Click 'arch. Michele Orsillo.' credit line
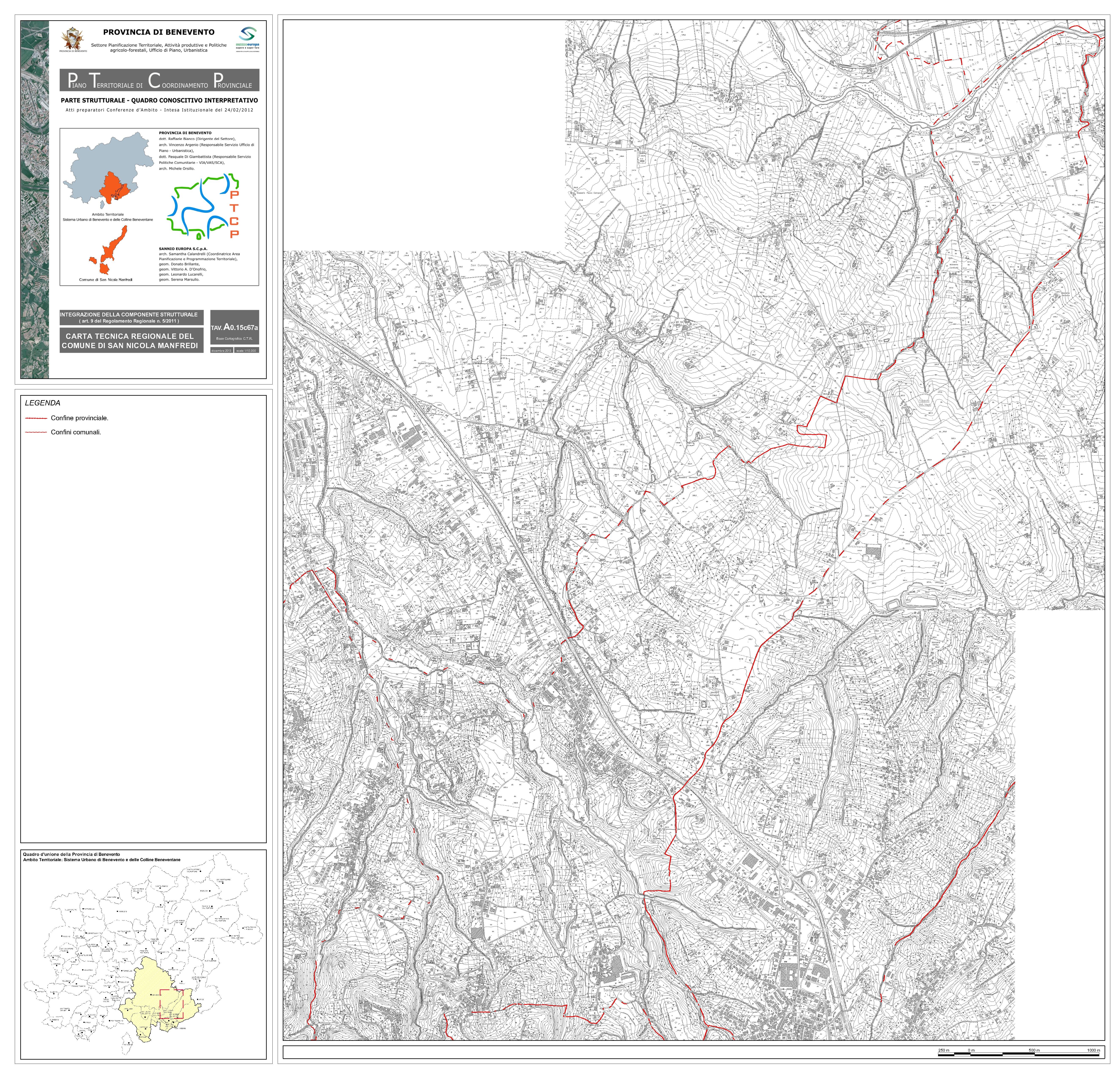Screen dimensions: 1120x1078 [177, 169]
